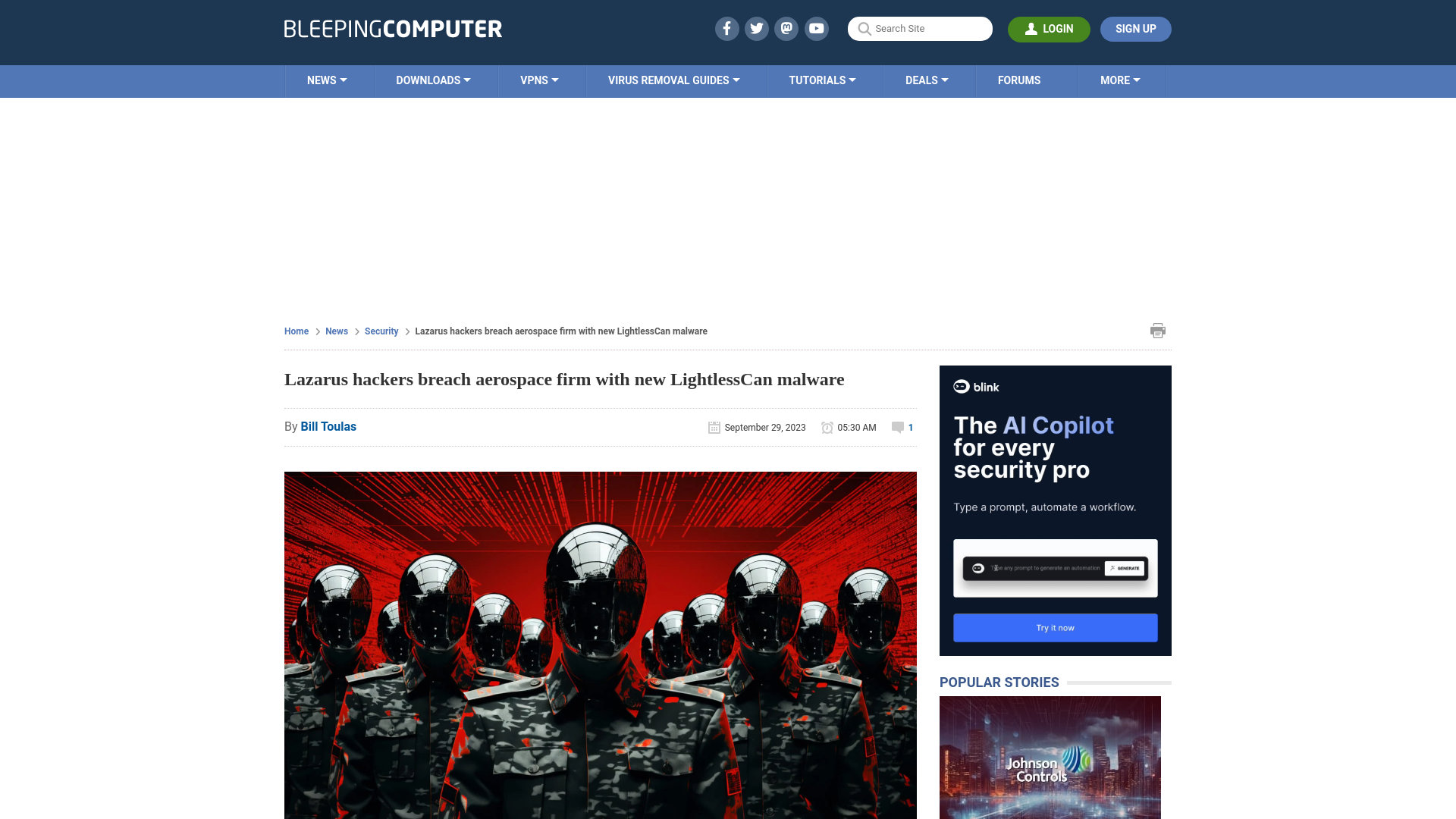
Task: Click the search magnifier icon
Action: (x=863, y=28)
